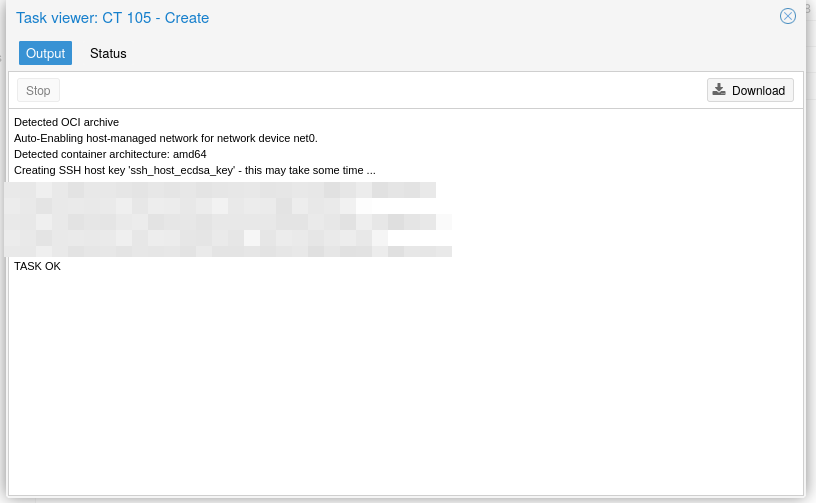This screenshot has width=816, height=503.
Task: Click the download arrow icon
Action: click(719, 90)
